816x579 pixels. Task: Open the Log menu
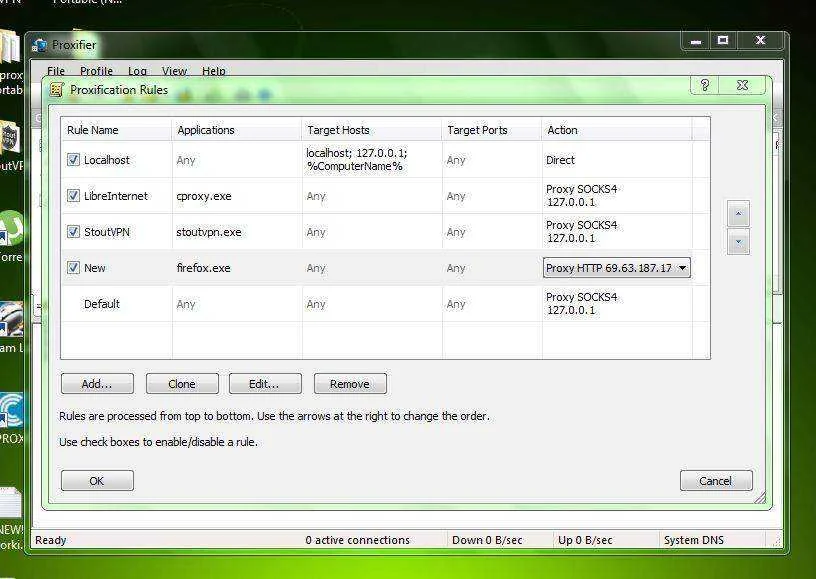pyautogui.click(x=137, y=71)
